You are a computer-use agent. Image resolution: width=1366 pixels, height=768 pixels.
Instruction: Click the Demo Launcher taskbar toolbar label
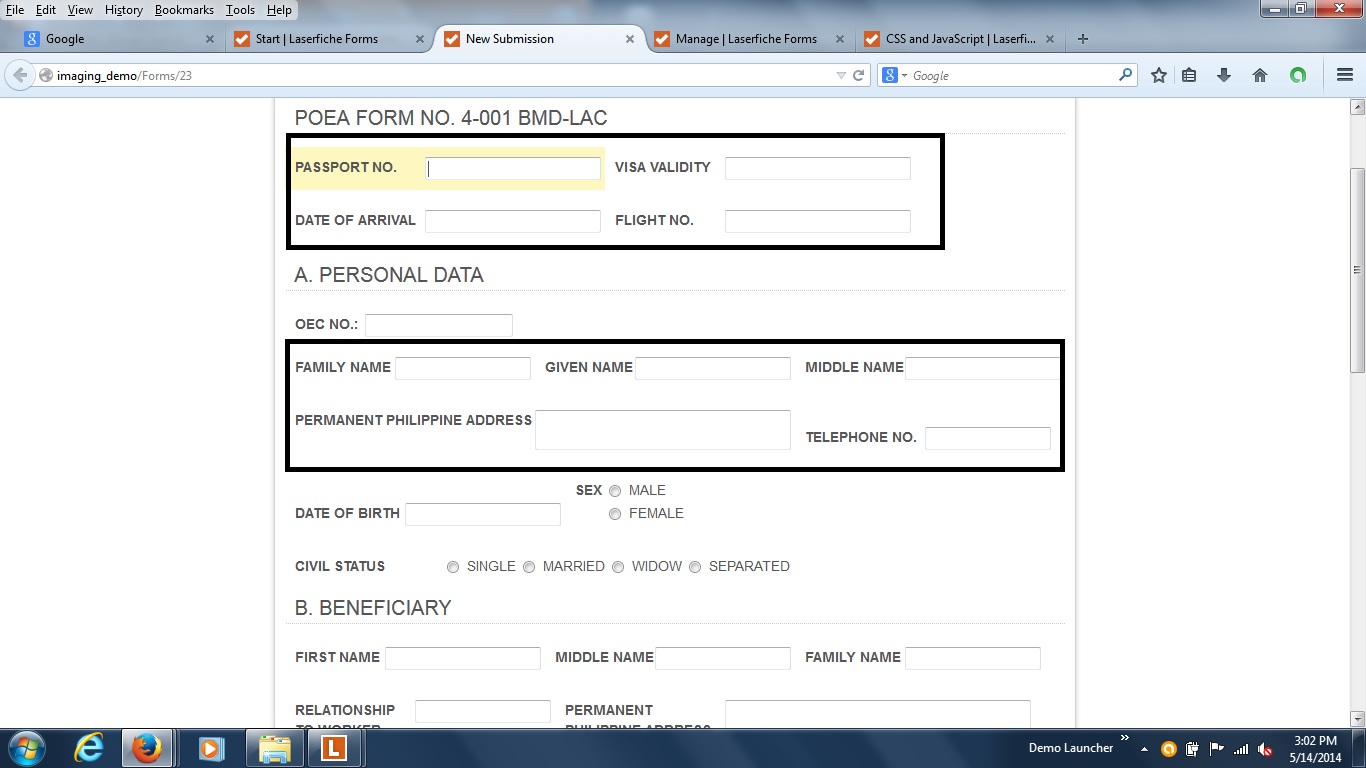click(1071, 748)
